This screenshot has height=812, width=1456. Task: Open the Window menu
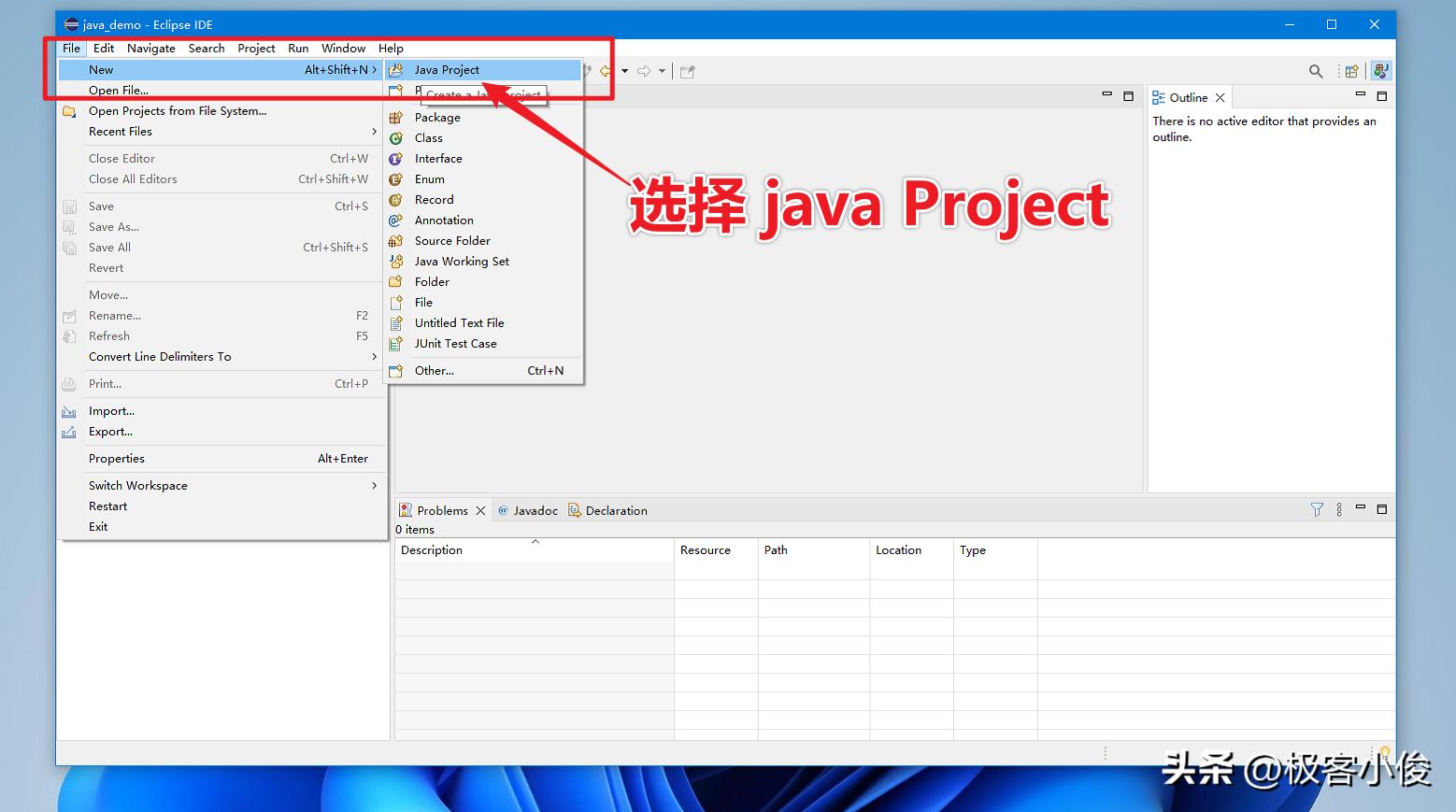point(342,48)
